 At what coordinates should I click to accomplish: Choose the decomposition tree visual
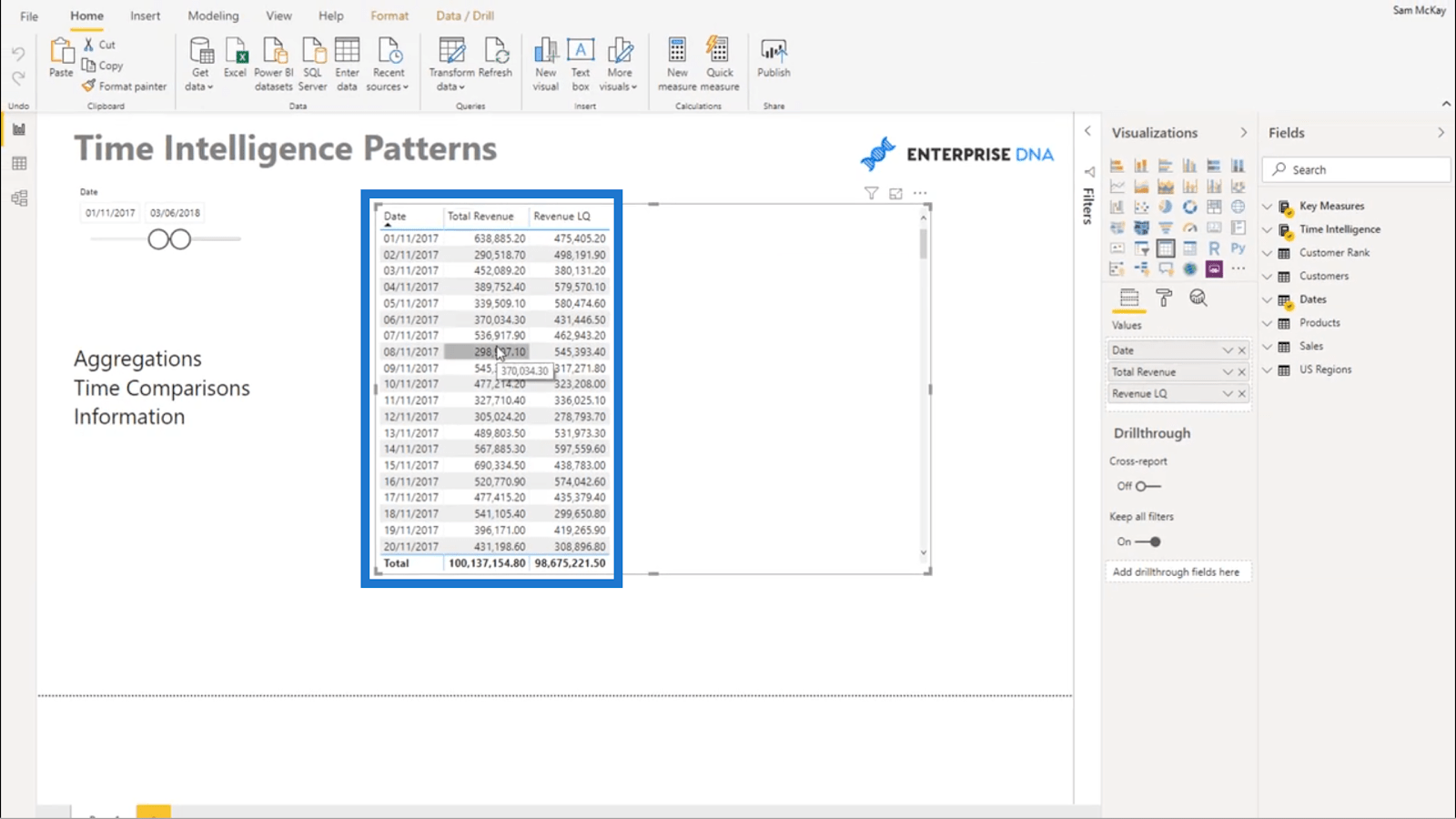pos(1141,269)
